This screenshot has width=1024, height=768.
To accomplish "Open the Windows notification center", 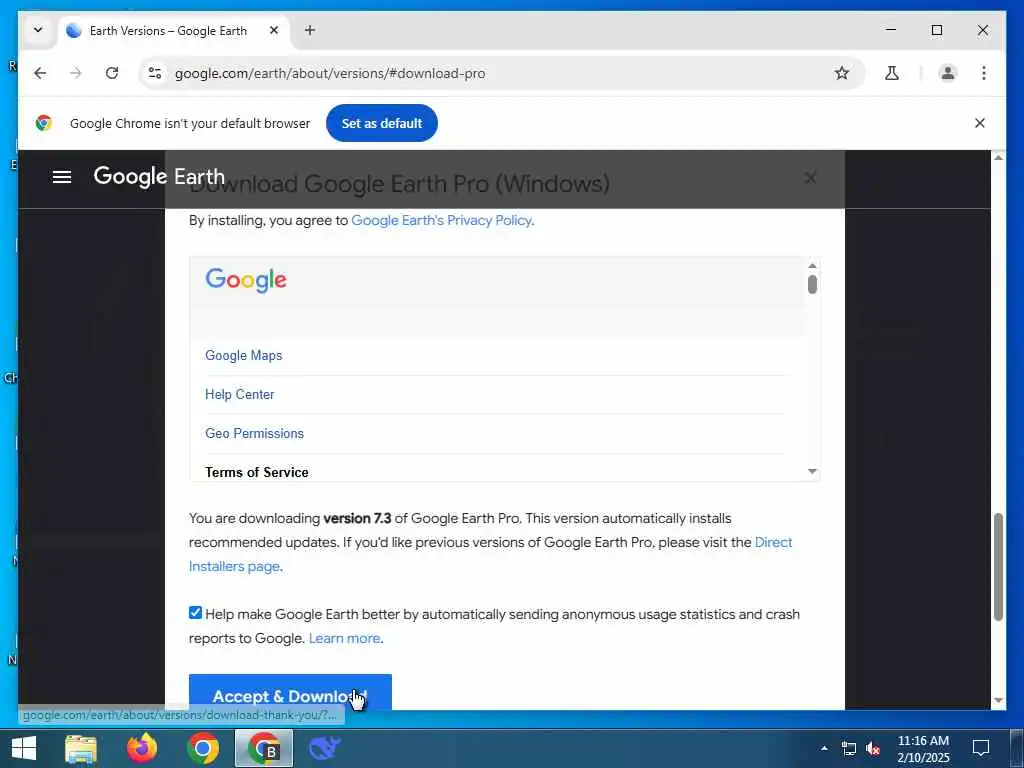I will pyautogui.click(x=981, y=748).
